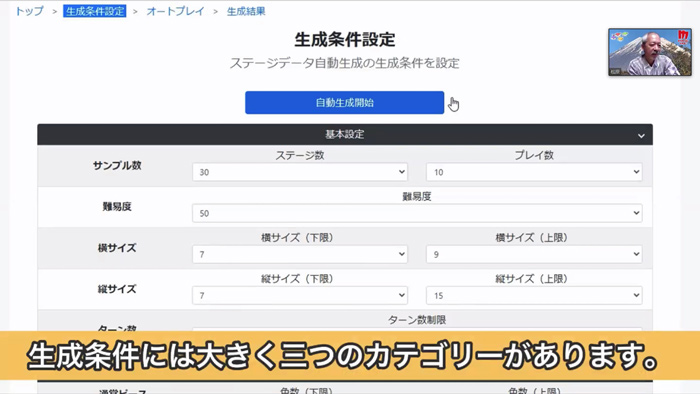Click the presenter webcam thumbnail
This screenshot has width=700, height=394.
coord(650,52)
